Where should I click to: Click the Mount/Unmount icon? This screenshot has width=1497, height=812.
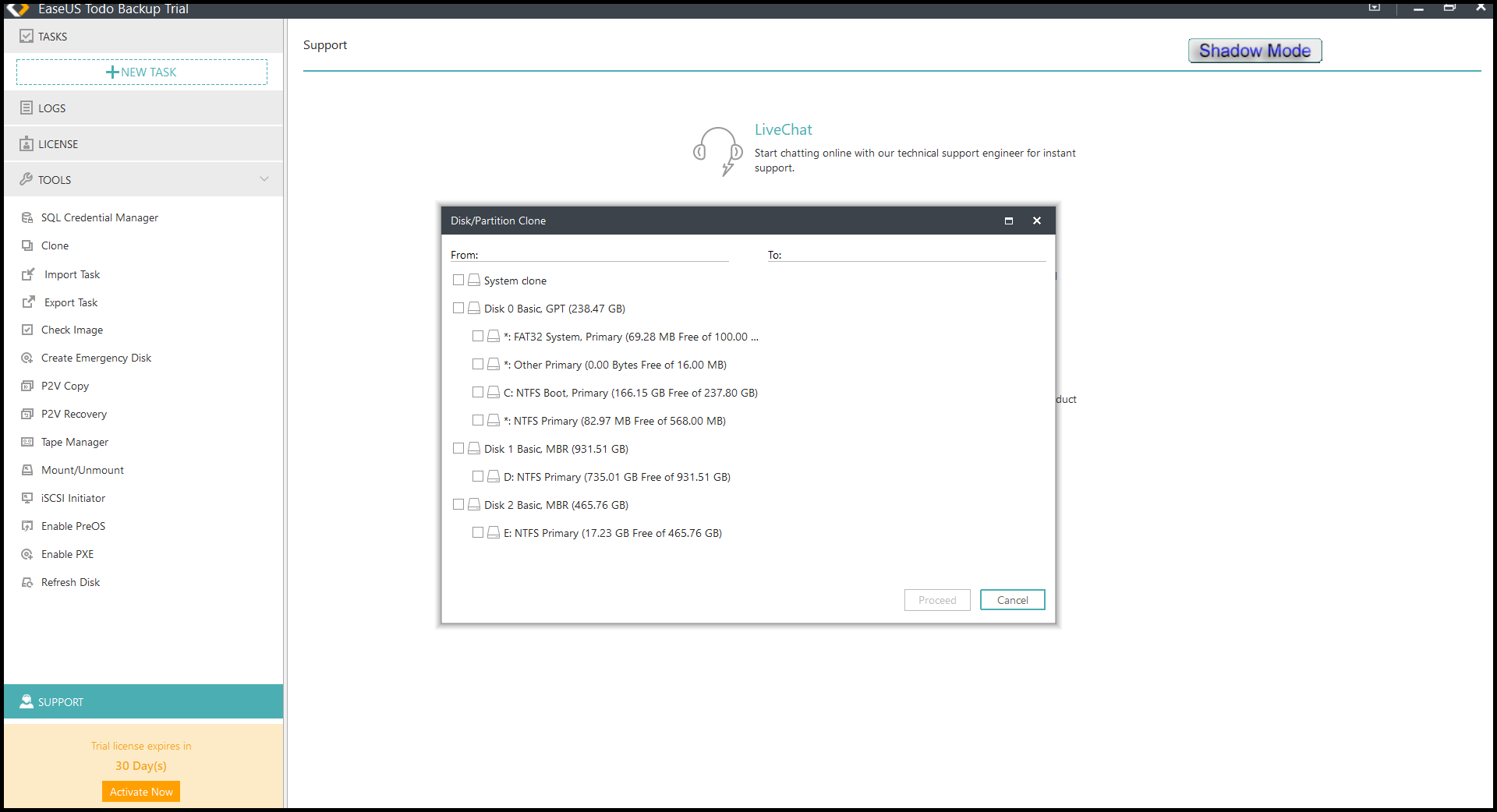27,470
